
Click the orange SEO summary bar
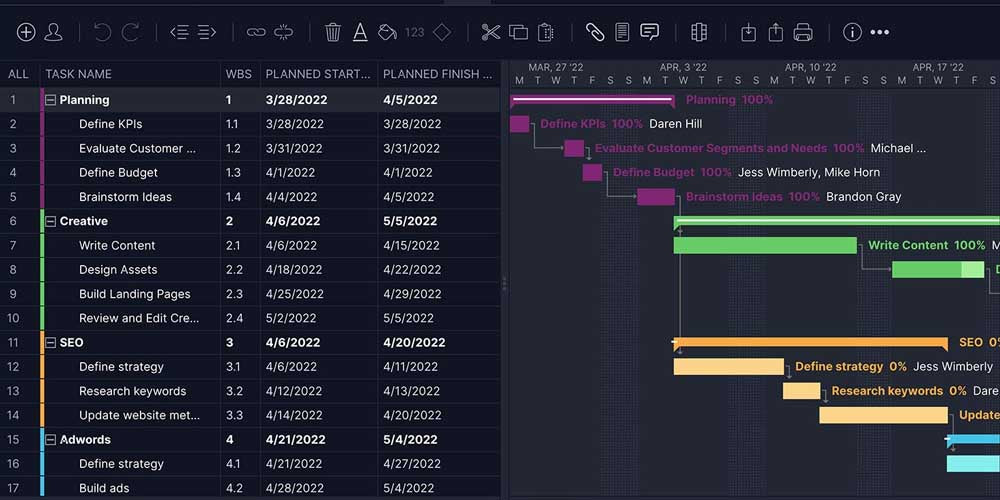(811, 343)
